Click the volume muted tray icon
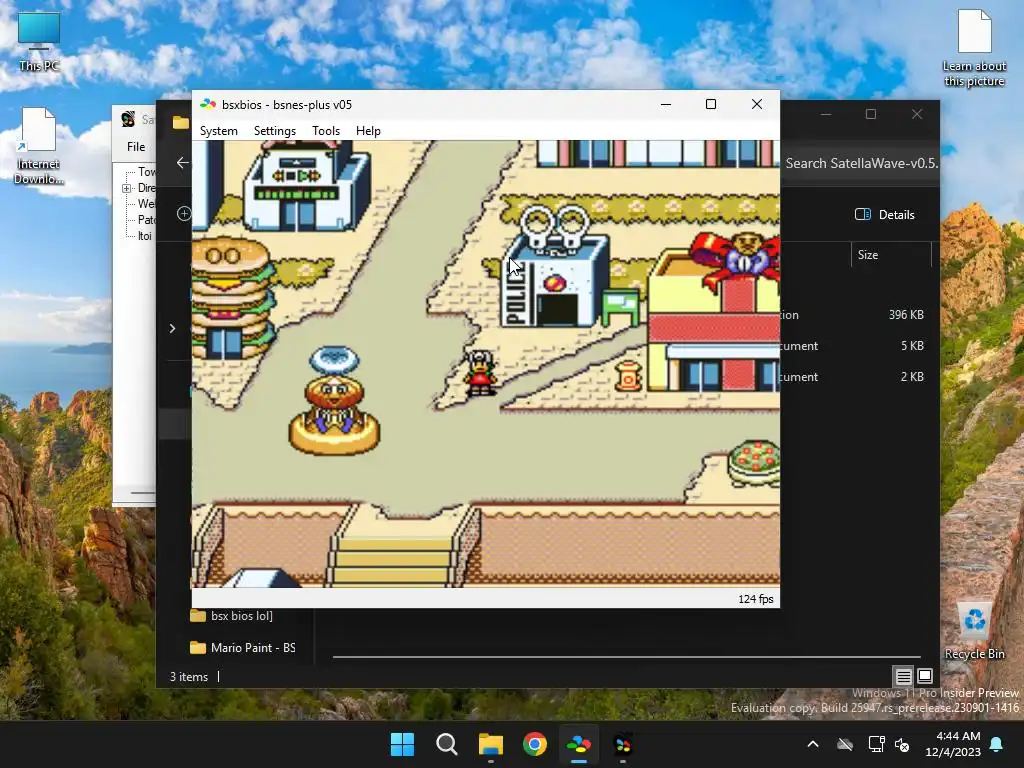Screen dimensions: 1024x768 [x=902, y=744]
